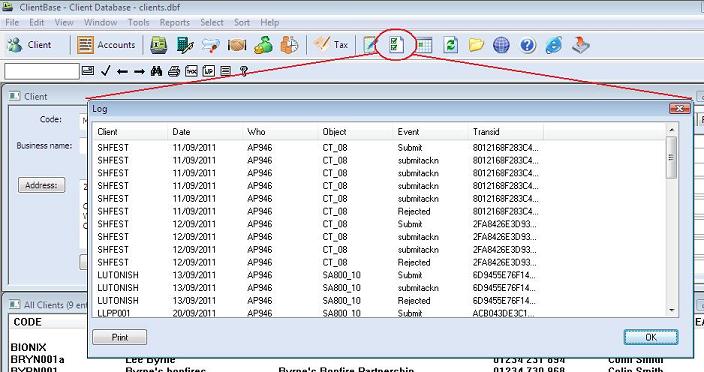Open the Log checklist icon circled in red
704x372 pixels.
[396, 45]
